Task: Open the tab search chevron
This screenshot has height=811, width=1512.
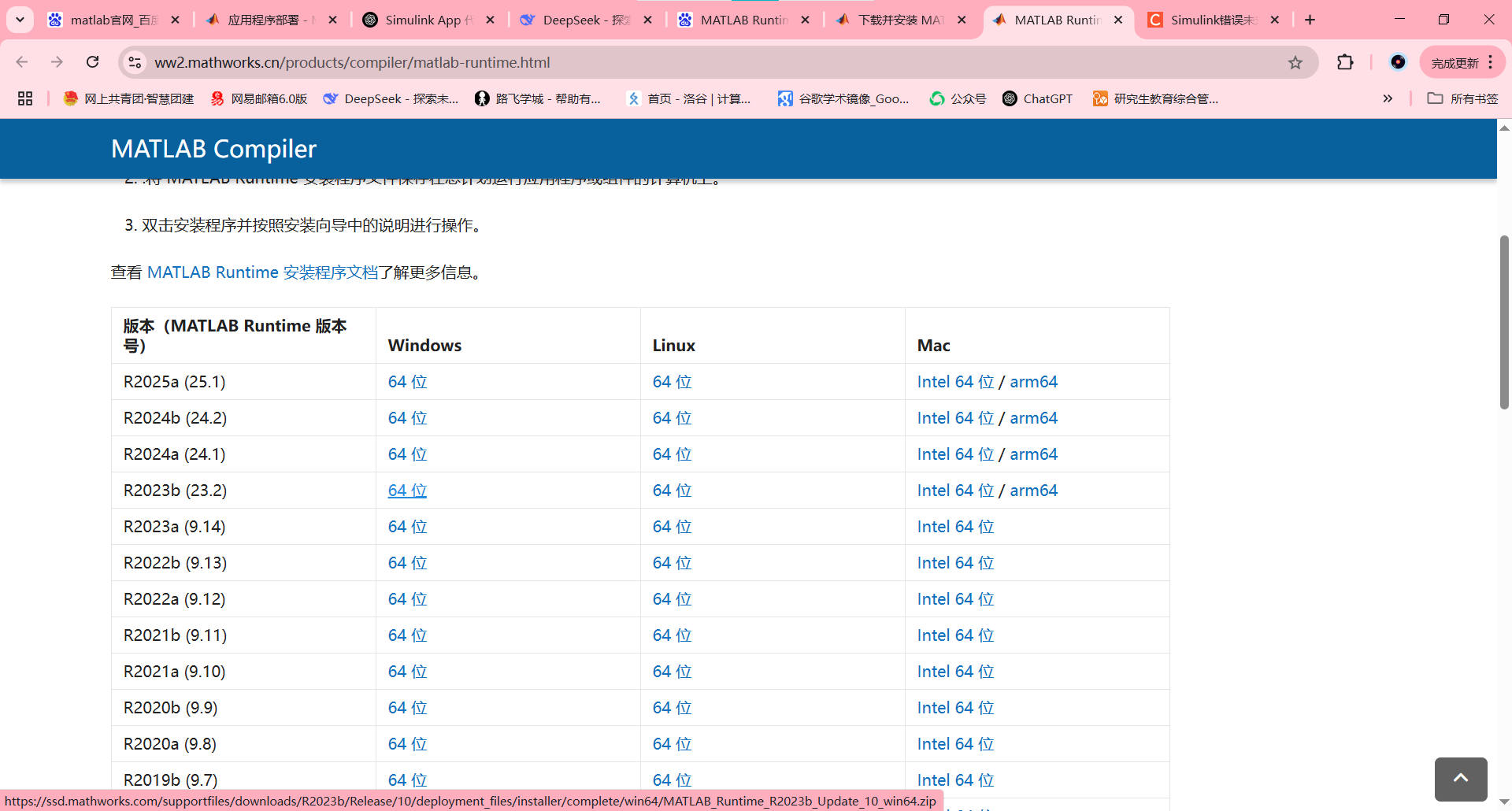Action: pyautogui.click(x=20, y=20)
